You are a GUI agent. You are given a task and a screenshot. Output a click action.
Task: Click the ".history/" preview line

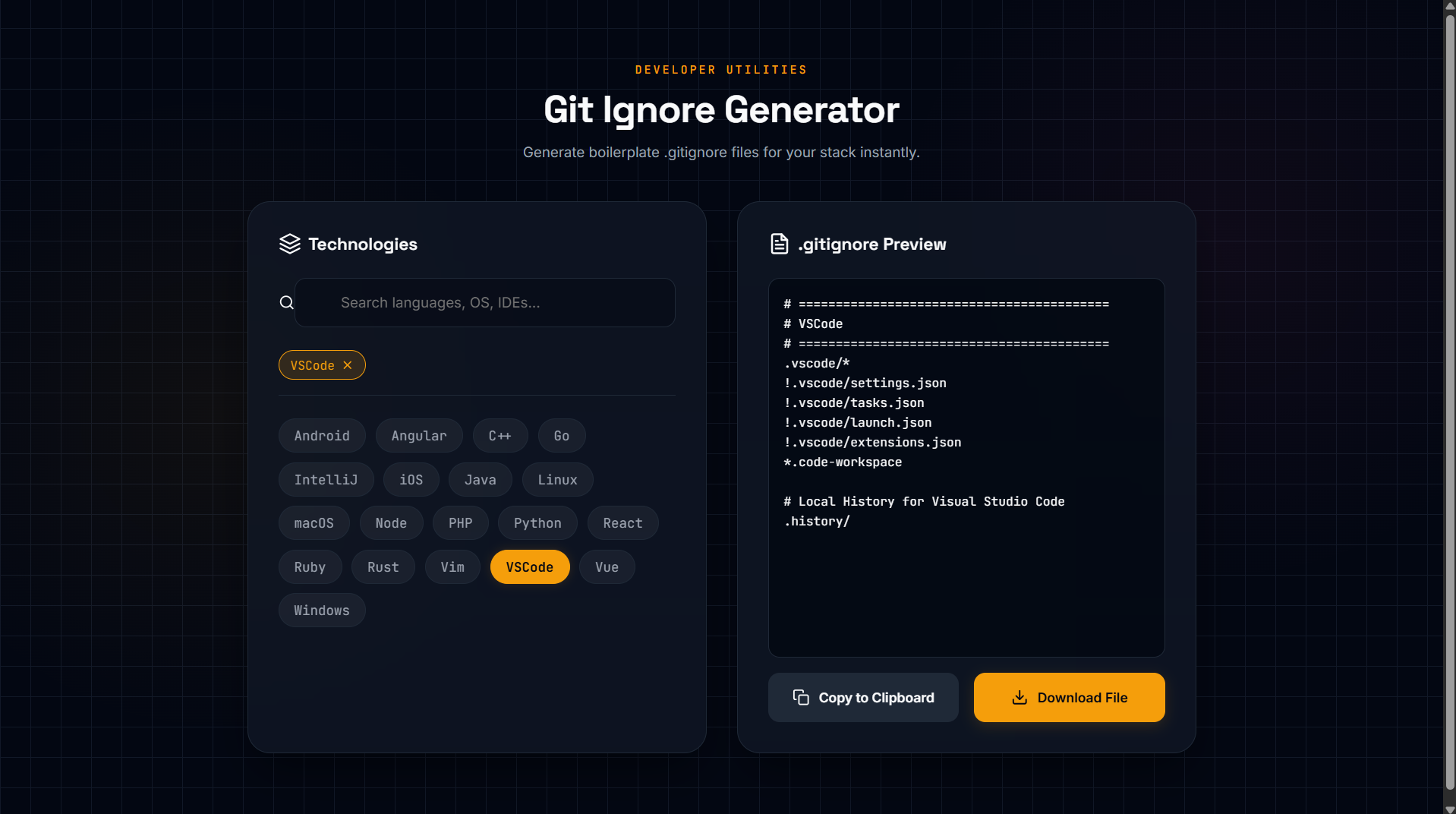(x=817, y=521)
